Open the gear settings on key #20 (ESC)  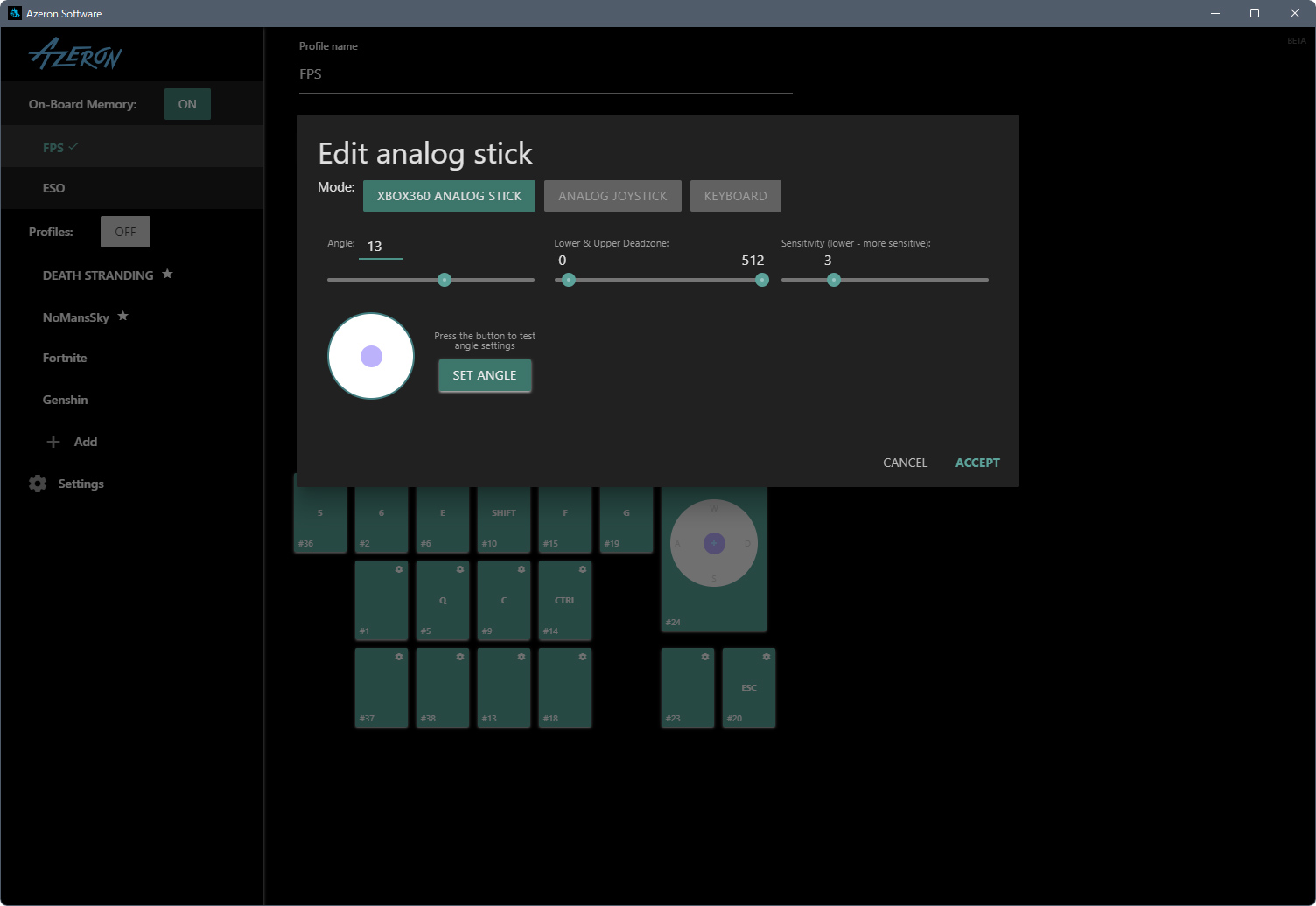coord(766,657)
